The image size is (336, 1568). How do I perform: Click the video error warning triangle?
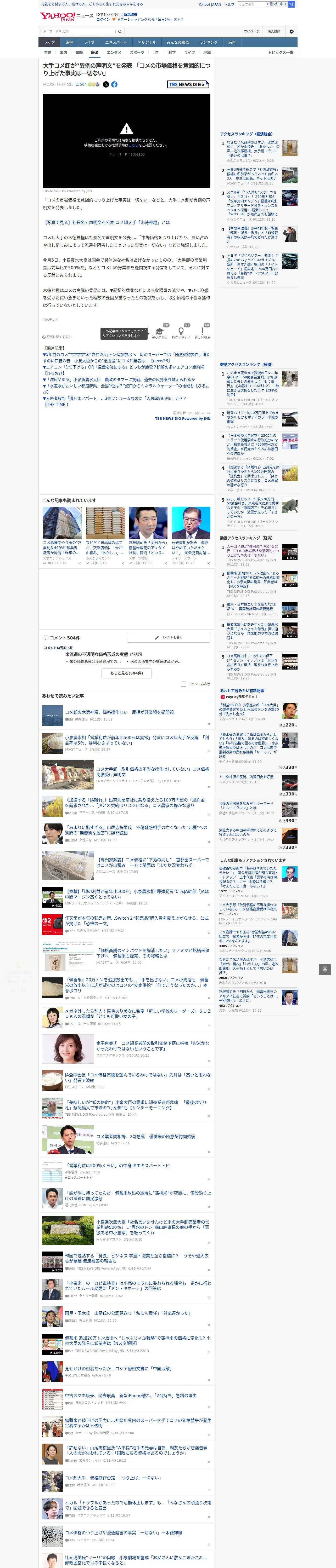pyautogui.click(x=126, y=129)
